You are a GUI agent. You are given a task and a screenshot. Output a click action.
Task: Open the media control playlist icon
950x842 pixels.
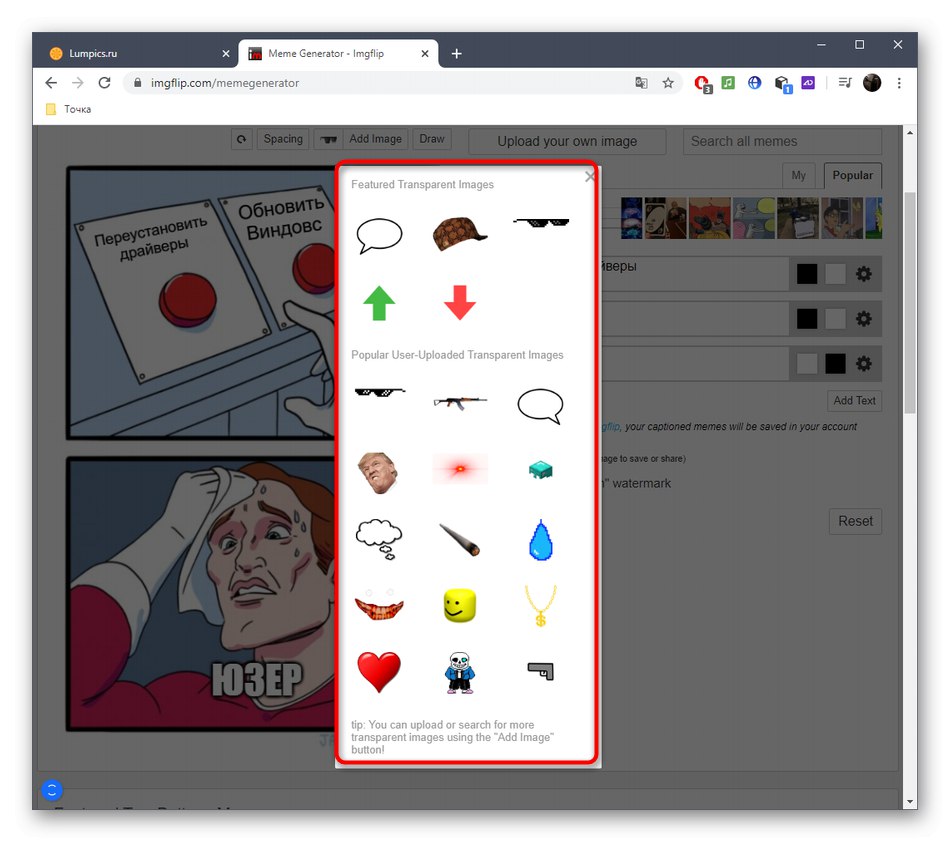point(845,83)
